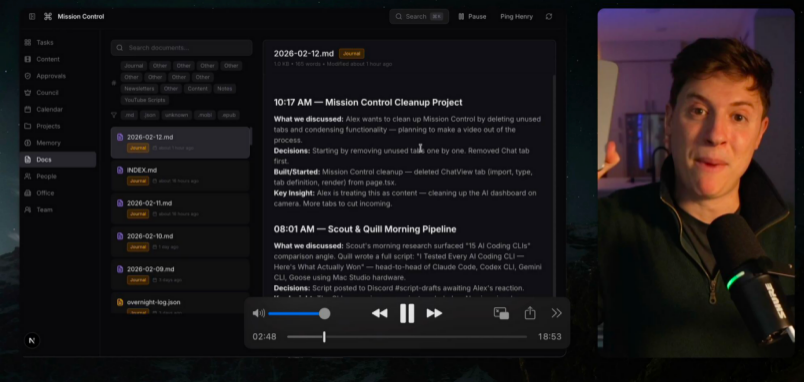Collapse the sidebar panel icon
Image resolution: width=804 pixels, height=382 pixels.
coord(32,16)
